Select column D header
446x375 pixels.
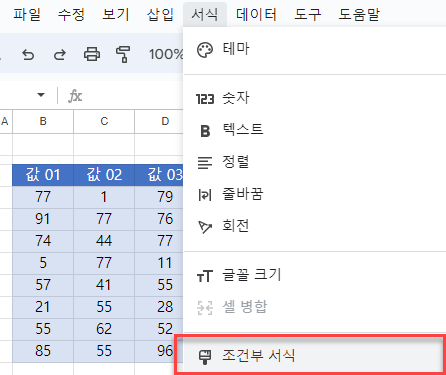[159, 121]
